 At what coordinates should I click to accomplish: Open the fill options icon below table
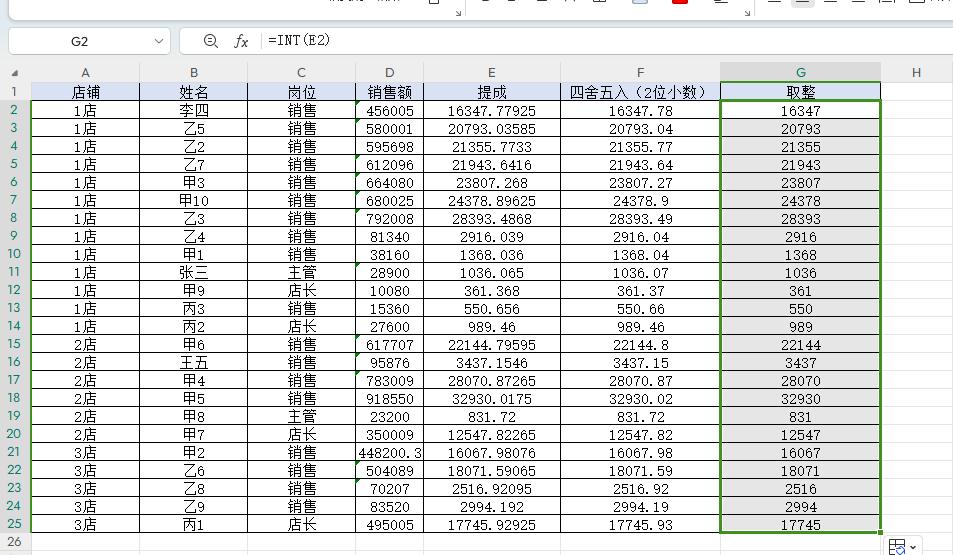897,546
